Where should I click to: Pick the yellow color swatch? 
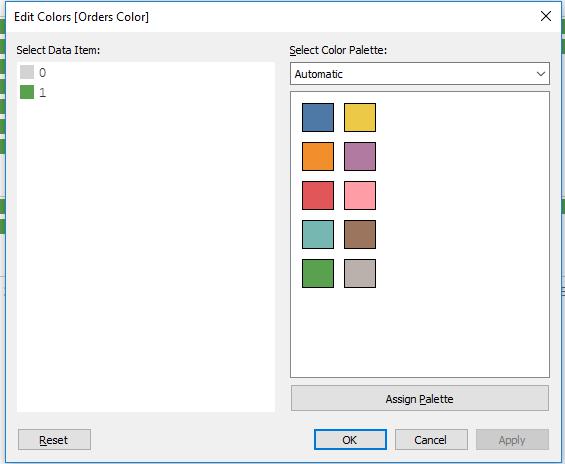(360, 117)
